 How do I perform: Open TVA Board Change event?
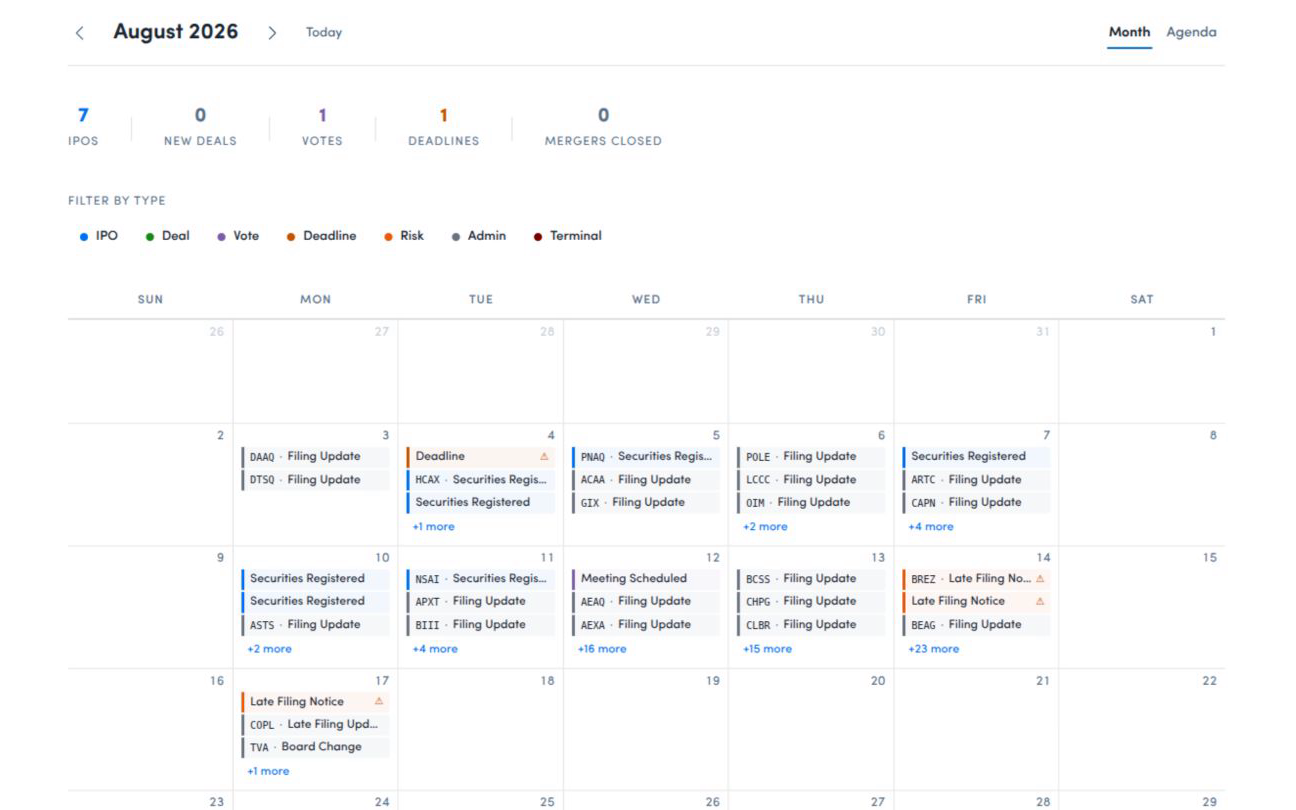pos(315,747)
